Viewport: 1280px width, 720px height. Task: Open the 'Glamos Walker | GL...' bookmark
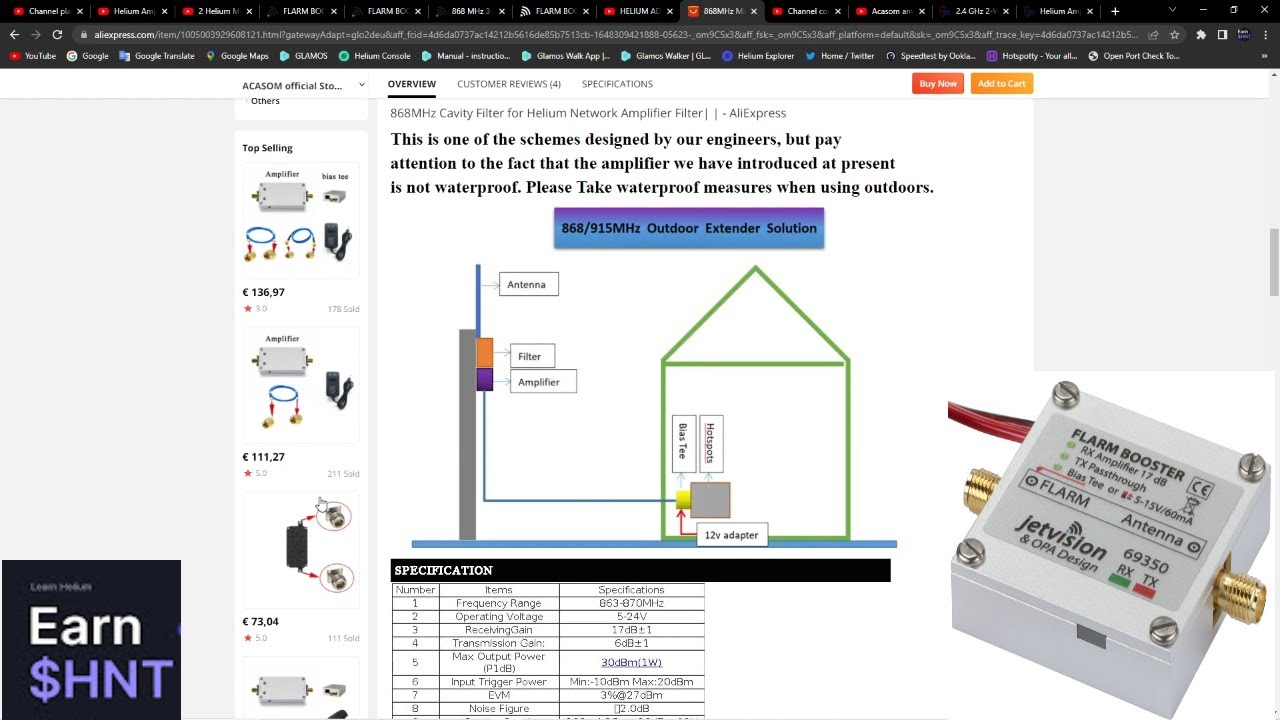666,56
